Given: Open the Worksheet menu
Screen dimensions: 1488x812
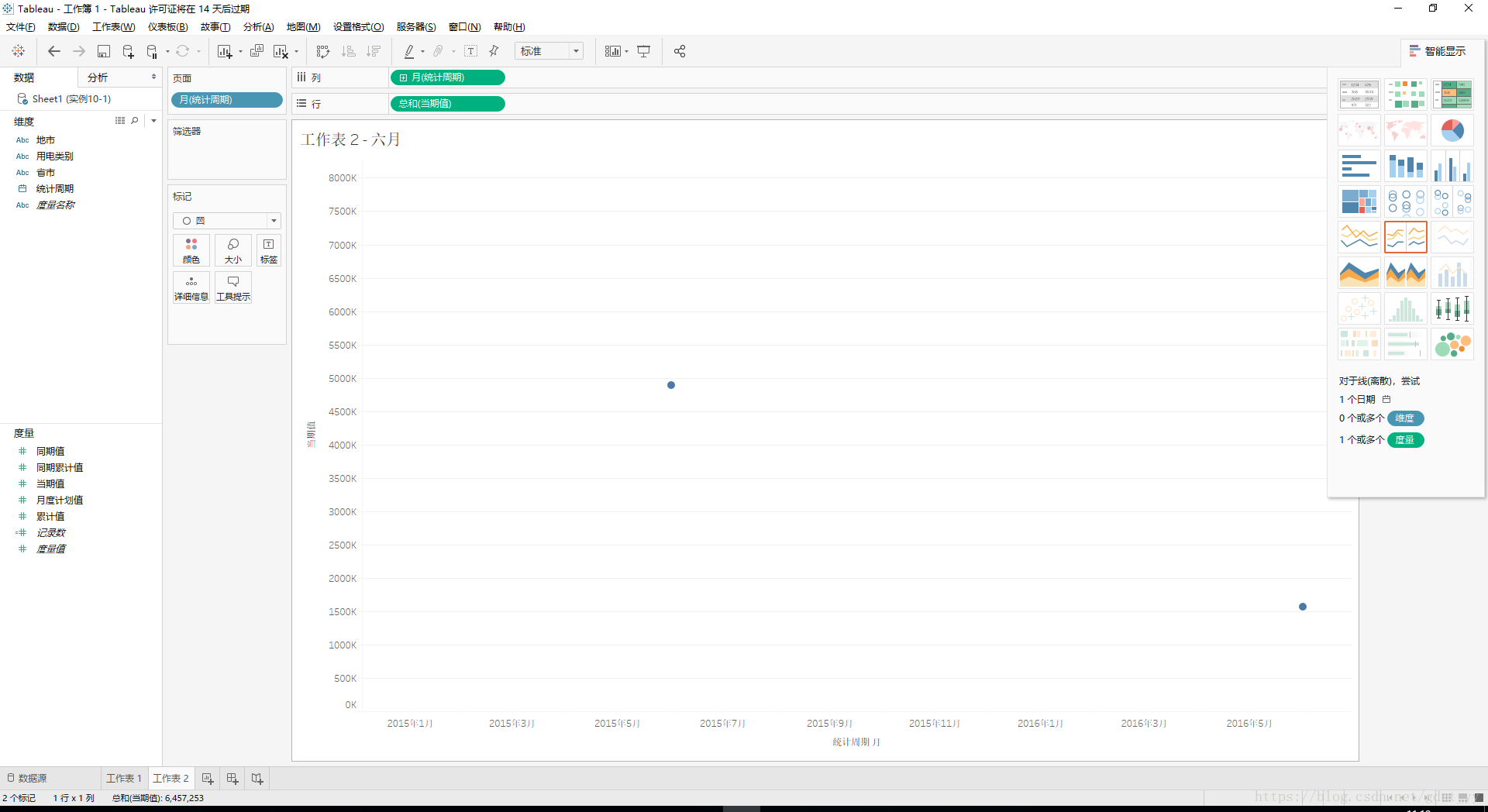Looking at the screenshot, I should pyautogui.click(x=114, y=27).
